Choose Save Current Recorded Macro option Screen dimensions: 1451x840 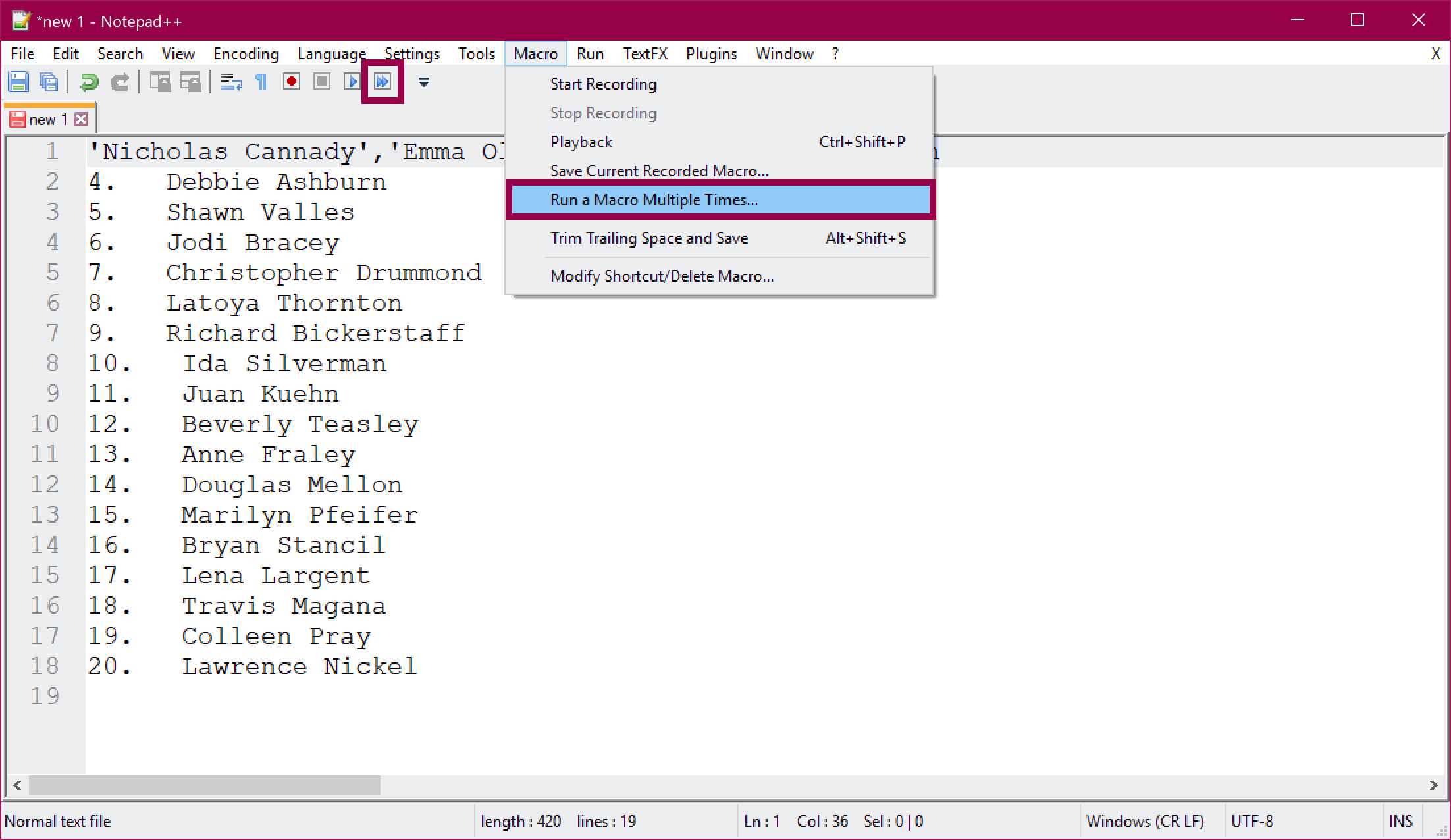click(x=659, y=171)
